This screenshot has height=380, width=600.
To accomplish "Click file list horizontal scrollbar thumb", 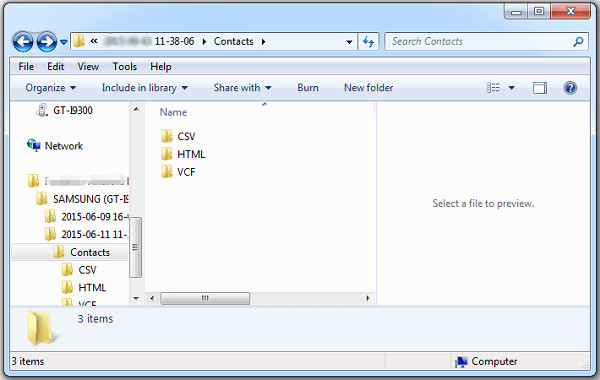I will [205, 298].
